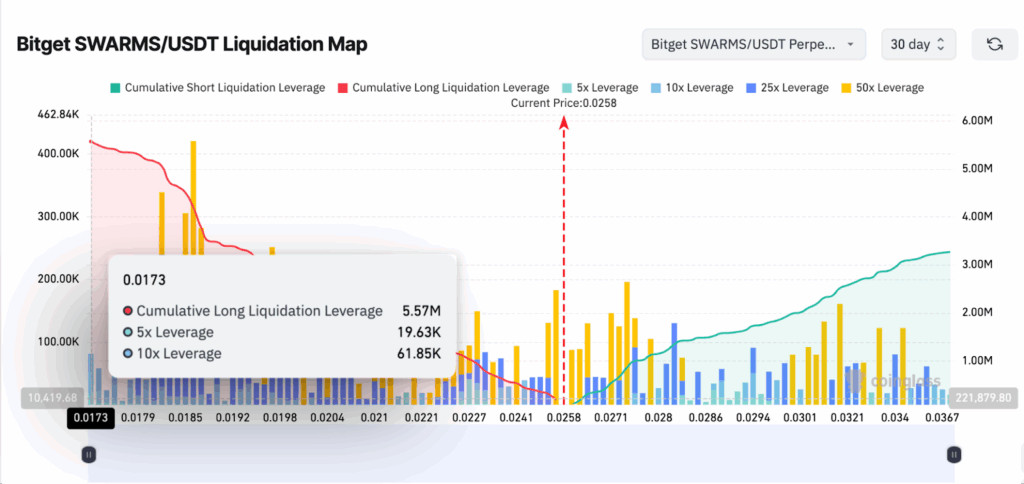Click the 0.0258 x-axis label
Viewport: 1024px width, 484px height.
click(564, 418)
